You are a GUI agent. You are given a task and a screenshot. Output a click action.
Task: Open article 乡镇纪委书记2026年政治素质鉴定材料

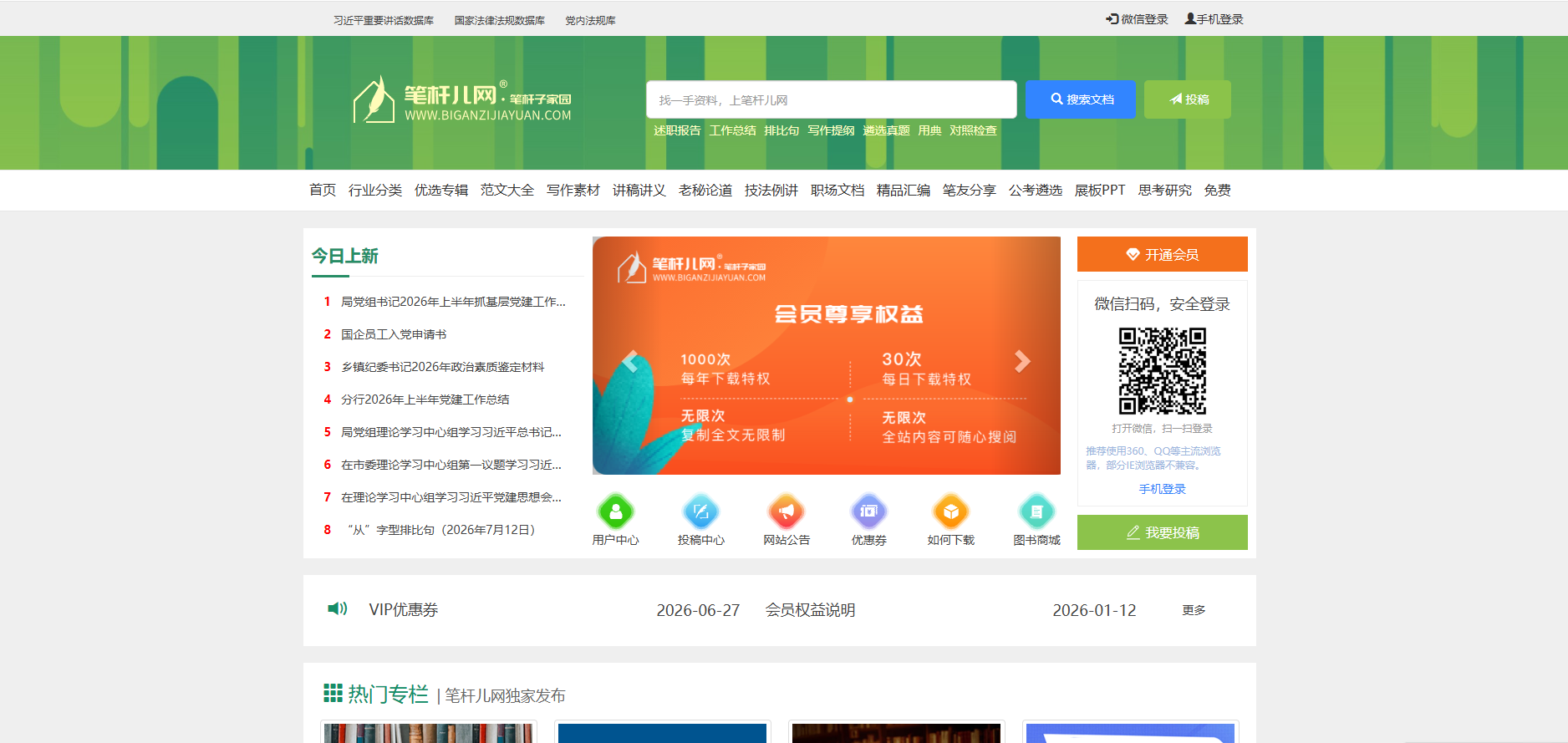pyautogui.click(x=443, y=367)
